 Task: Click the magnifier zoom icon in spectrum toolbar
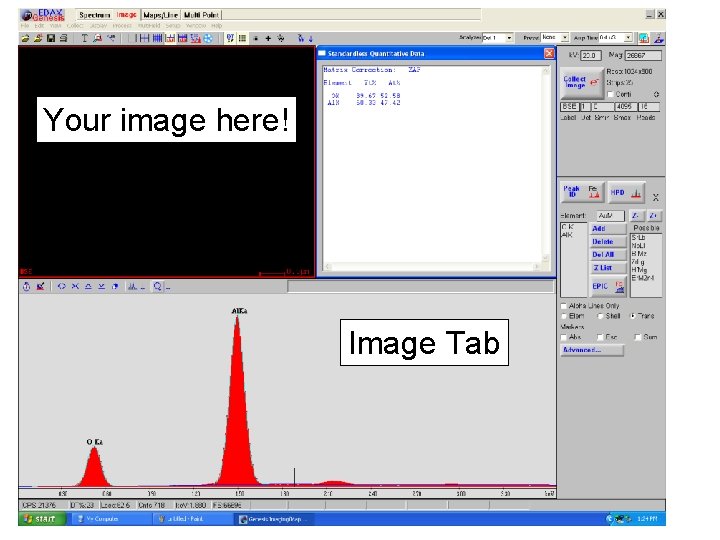(x=158, y=287)
